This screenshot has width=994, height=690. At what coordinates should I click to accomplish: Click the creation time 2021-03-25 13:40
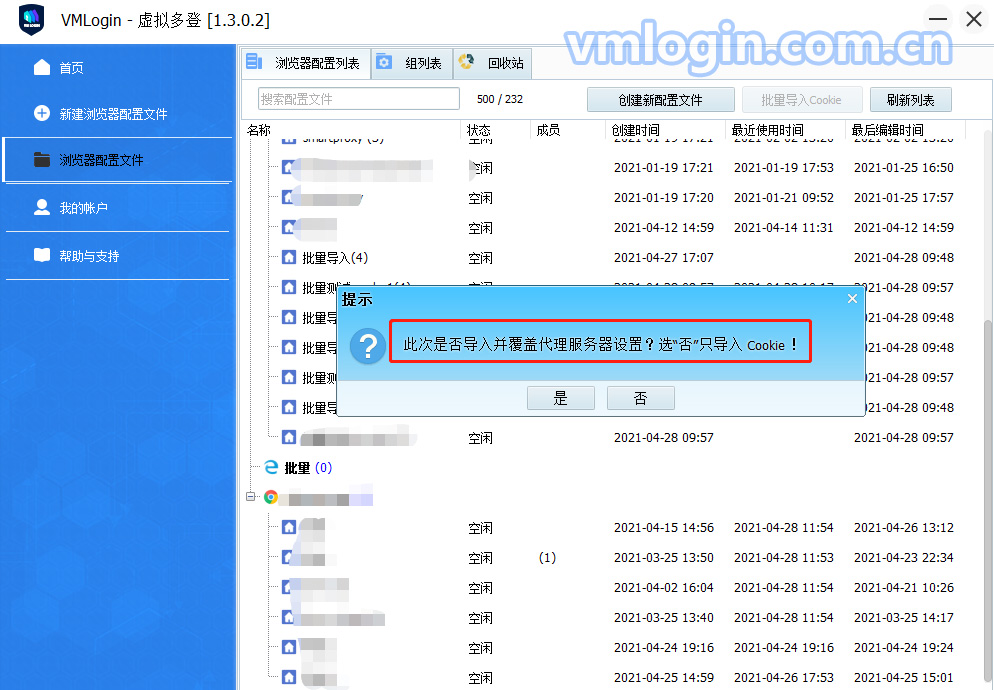pos(664,618)
